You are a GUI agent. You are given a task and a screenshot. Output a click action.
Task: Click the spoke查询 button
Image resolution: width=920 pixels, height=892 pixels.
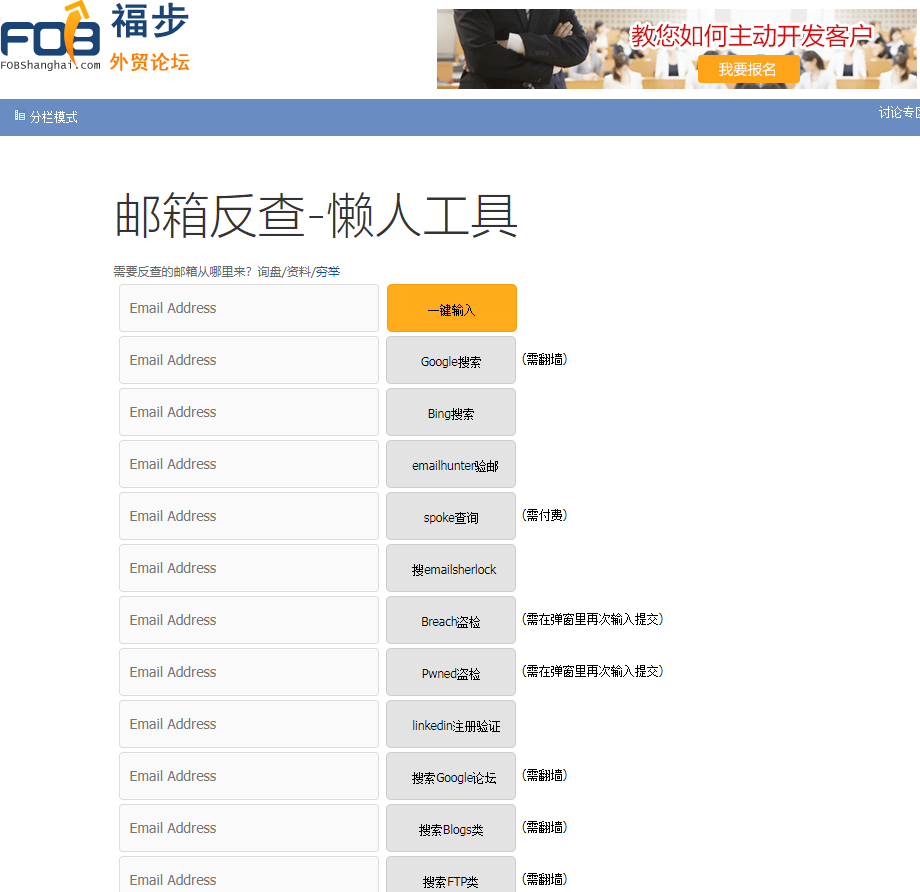tap(450, 516)
